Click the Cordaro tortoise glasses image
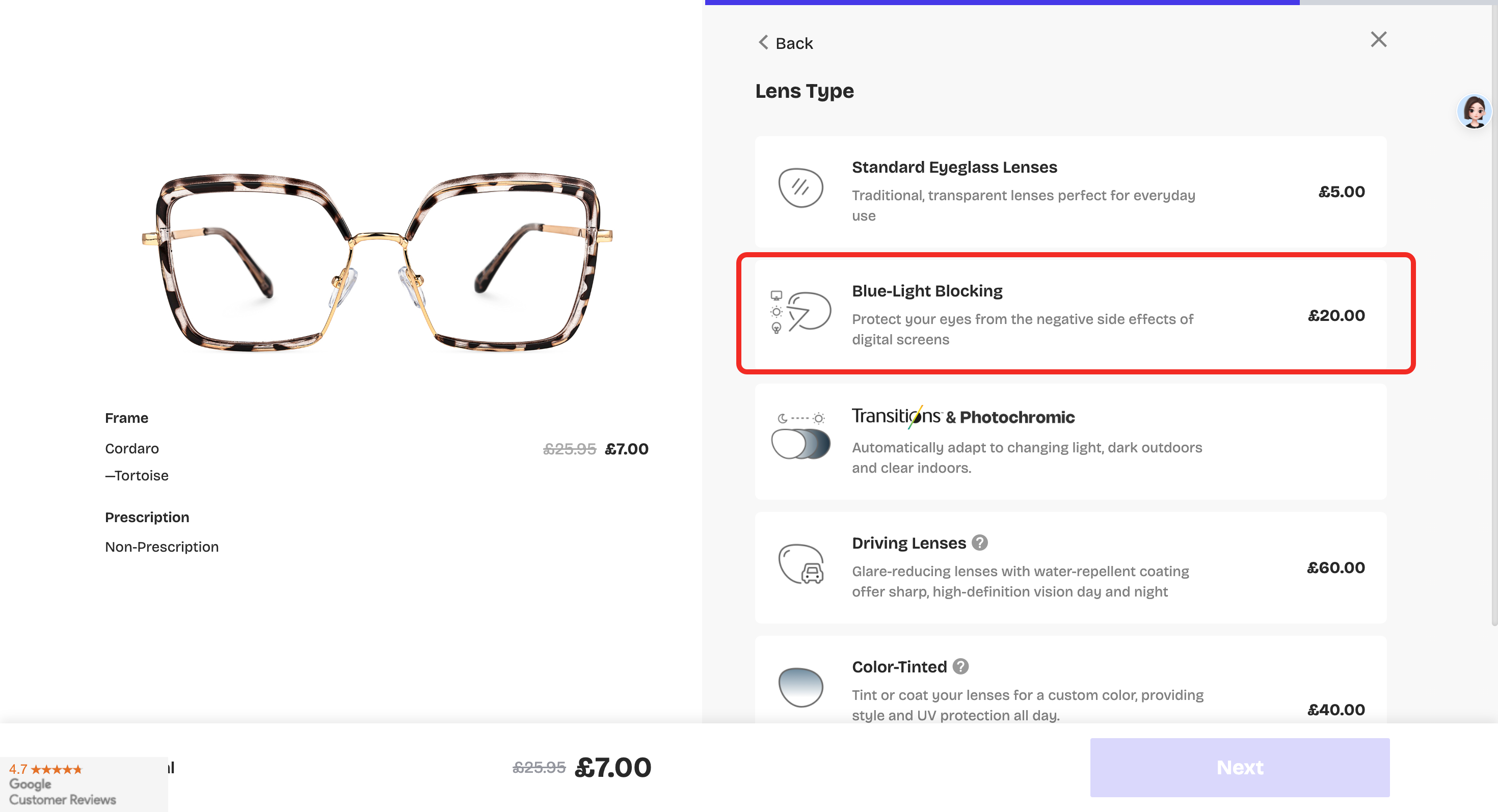This screenshot has height=812, width=1498. pyautogui.click(x=377, y=261)
